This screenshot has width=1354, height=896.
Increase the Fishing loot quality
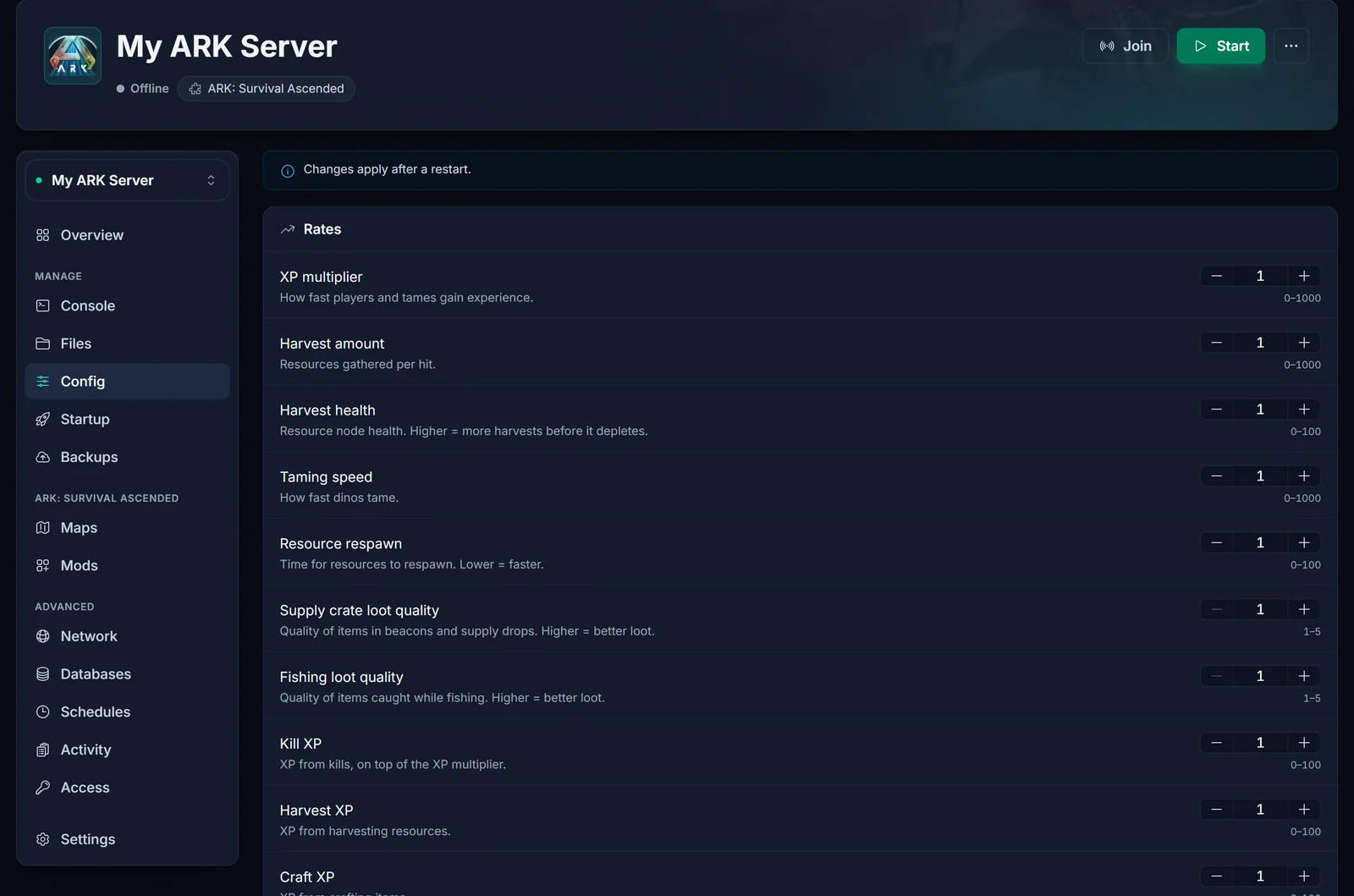coord(1304,676)
